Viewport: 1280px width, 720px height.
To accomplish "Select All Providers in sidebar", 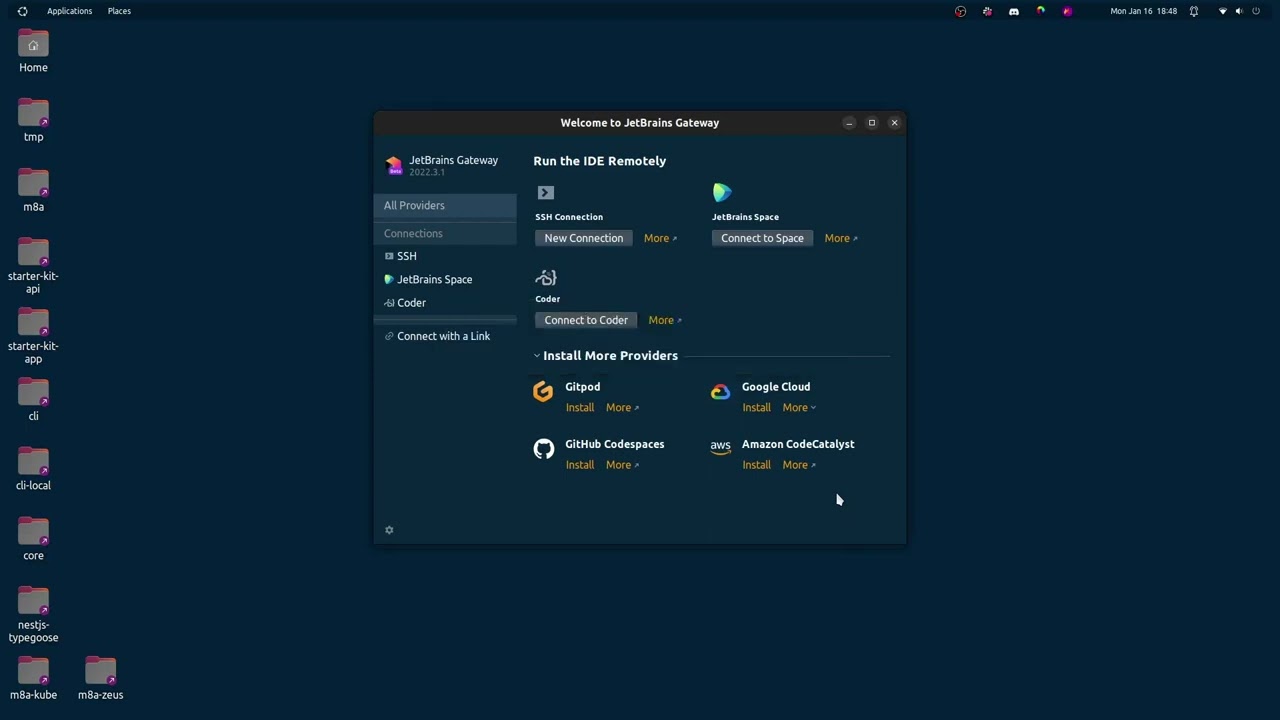I will tap(445, 205).
